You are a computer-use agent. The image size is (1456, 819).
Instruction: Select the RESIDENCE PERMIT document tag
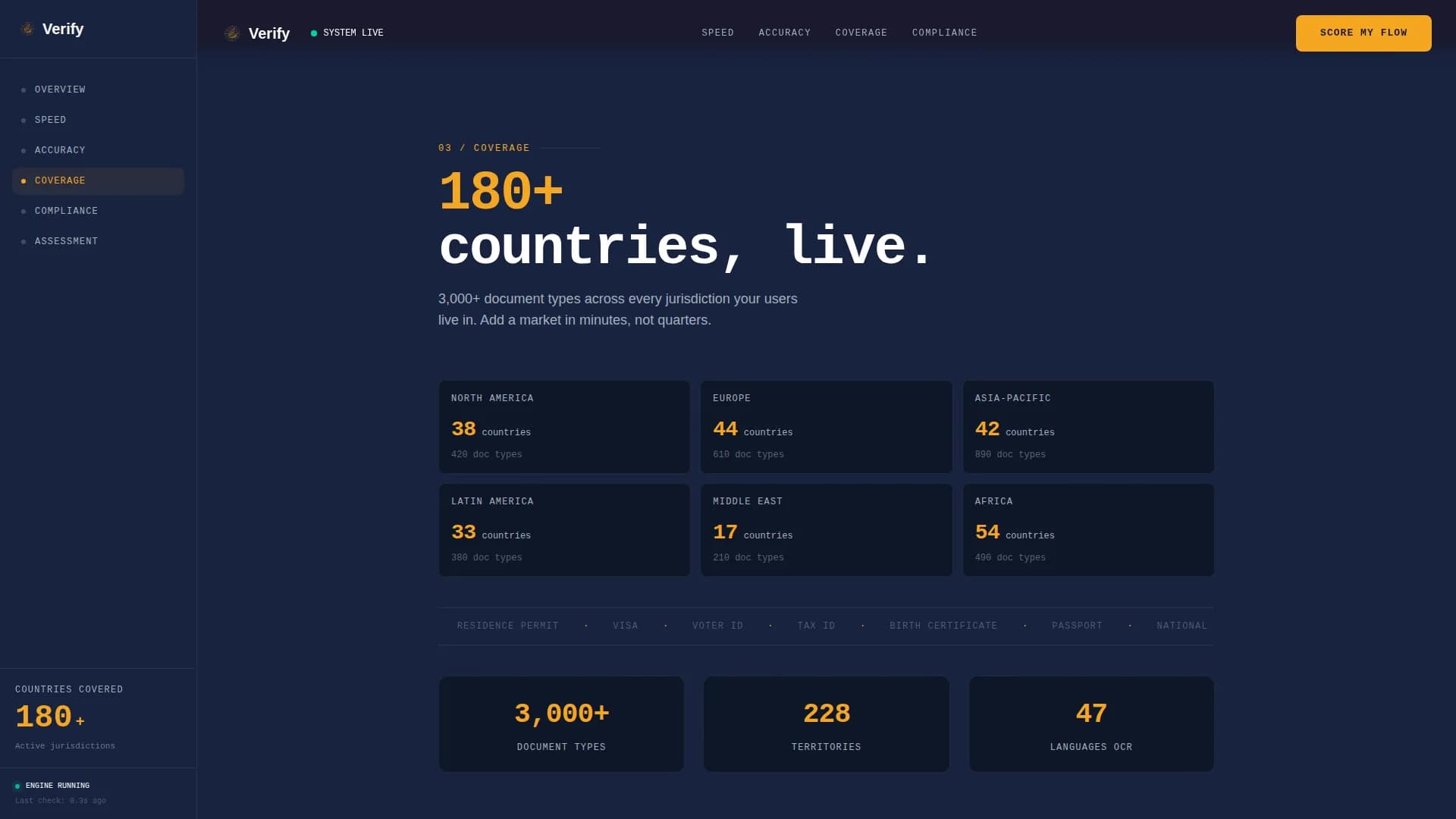[x=507, y=626]
